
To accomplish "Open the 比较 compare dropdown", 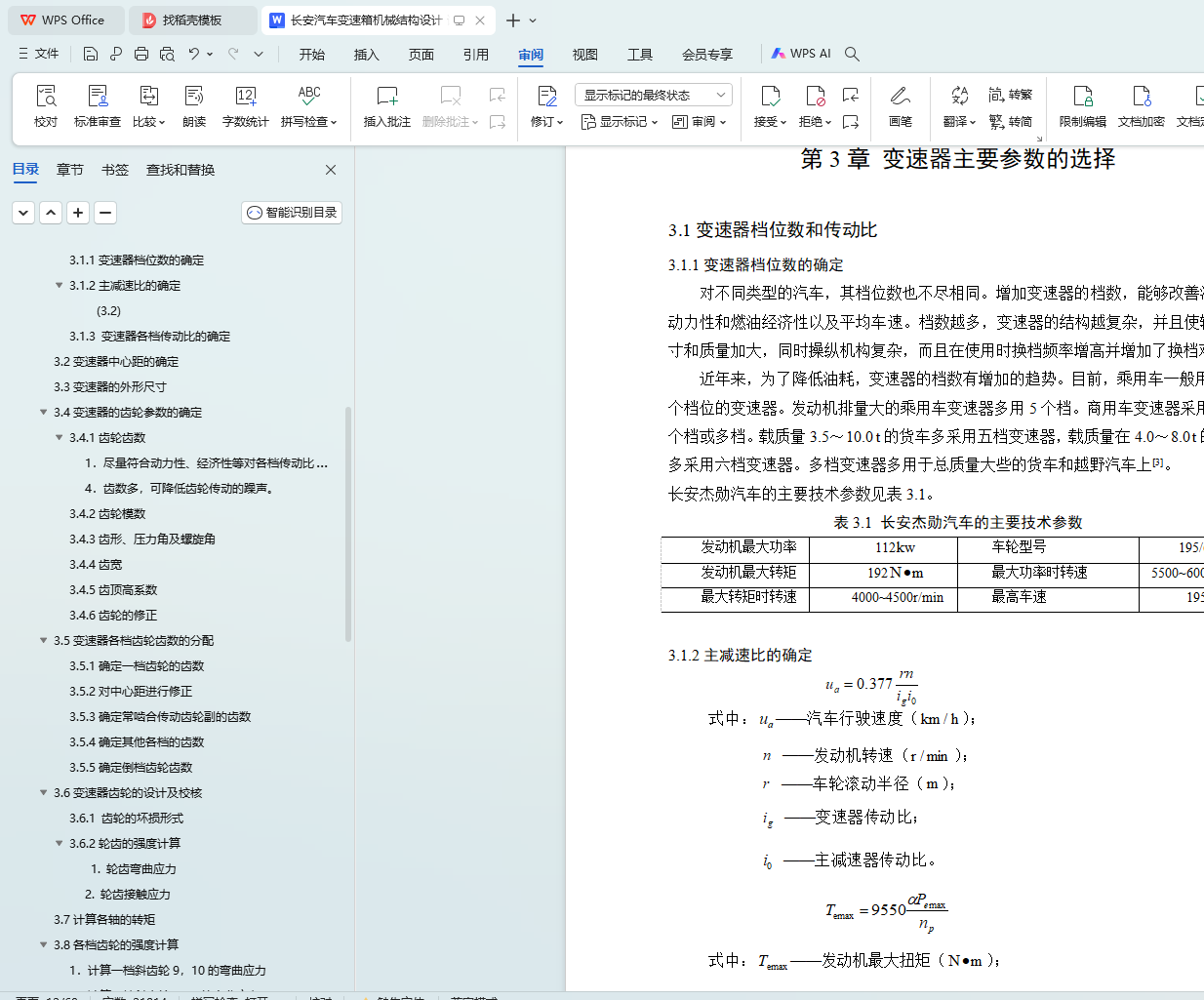I will click(148, 121).
